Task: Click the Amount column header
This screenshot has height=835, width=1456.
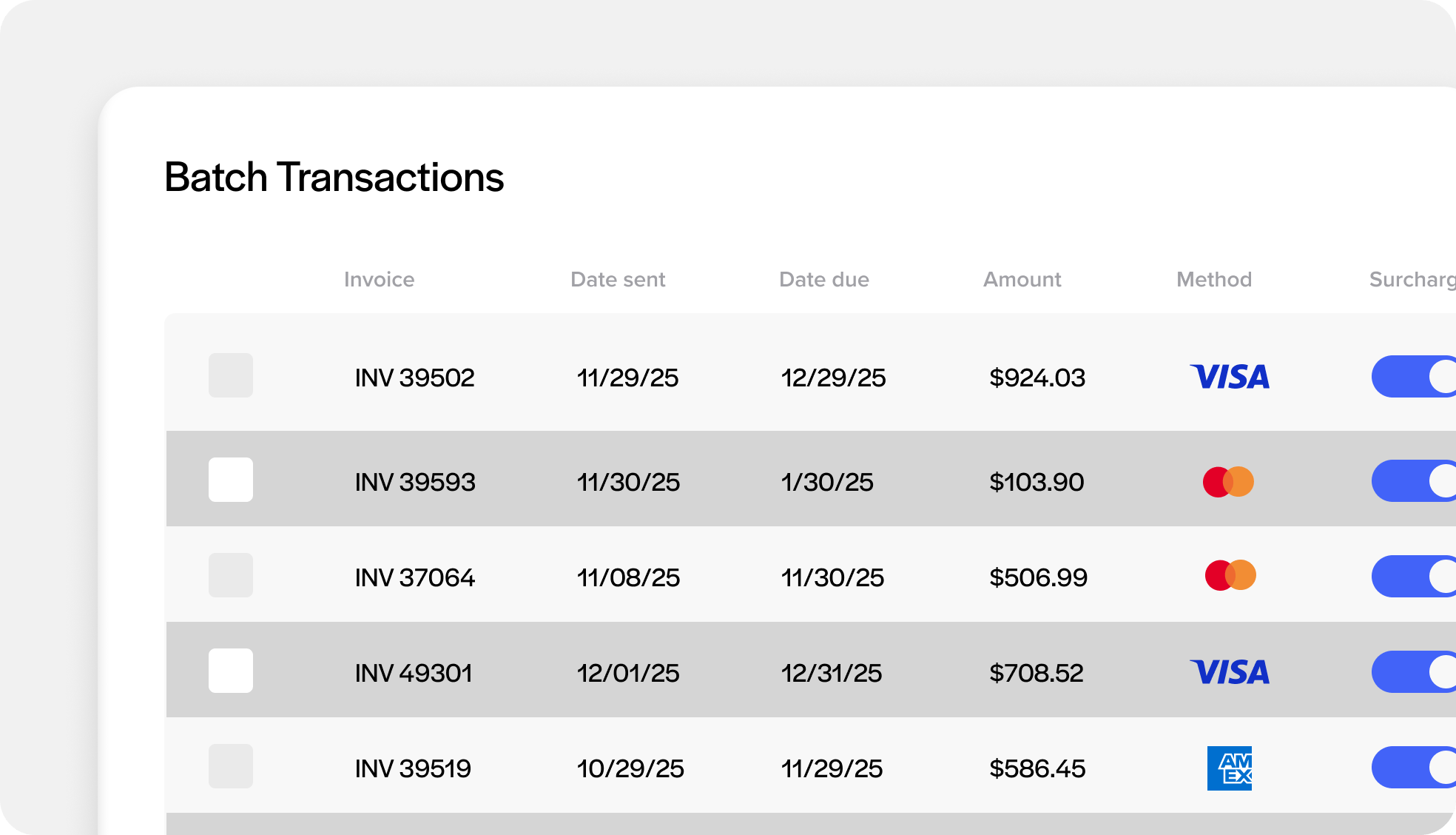Action: [1022, 280]
